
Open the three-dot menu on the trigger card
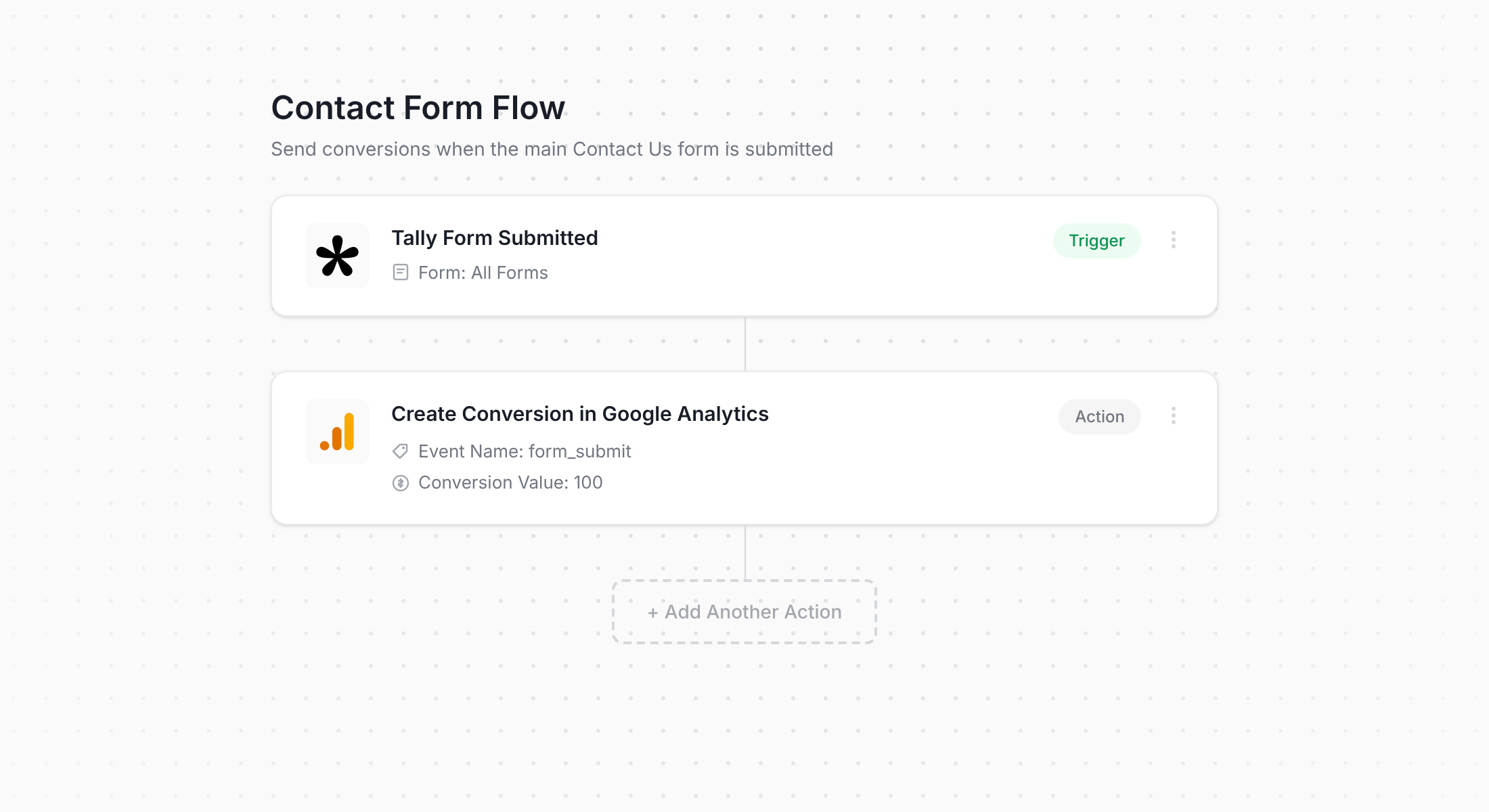[1173, 240]
